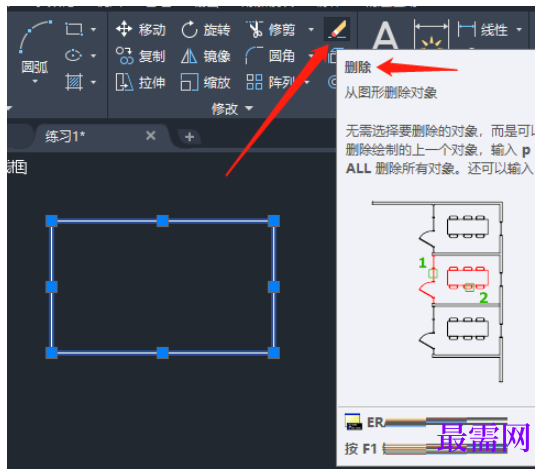The image size is (549, 469).
Task: Select the Move (移动) tool
Action: tap(141, 29)
